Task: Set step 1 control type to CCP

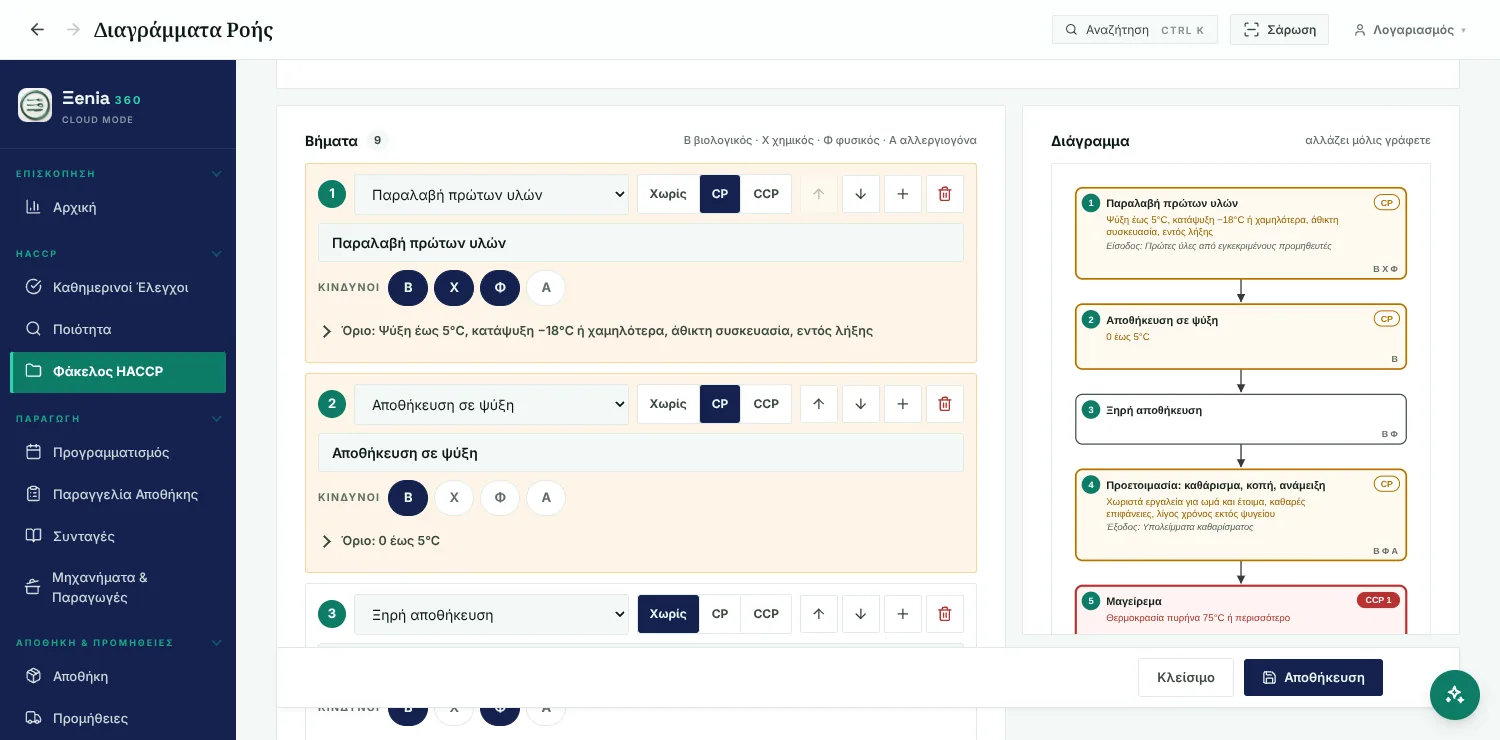Action: [766, 194]
